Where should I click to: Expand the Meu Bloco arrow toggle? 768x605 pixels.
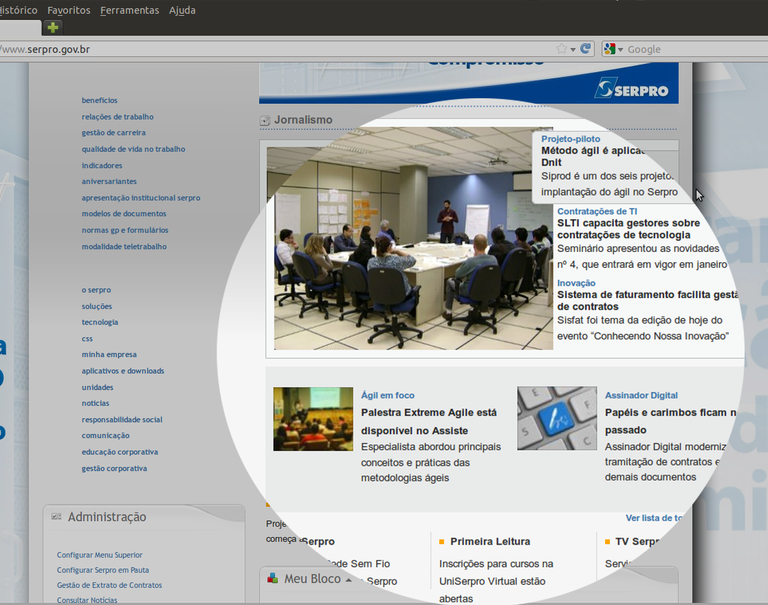(x=349, y=580)
